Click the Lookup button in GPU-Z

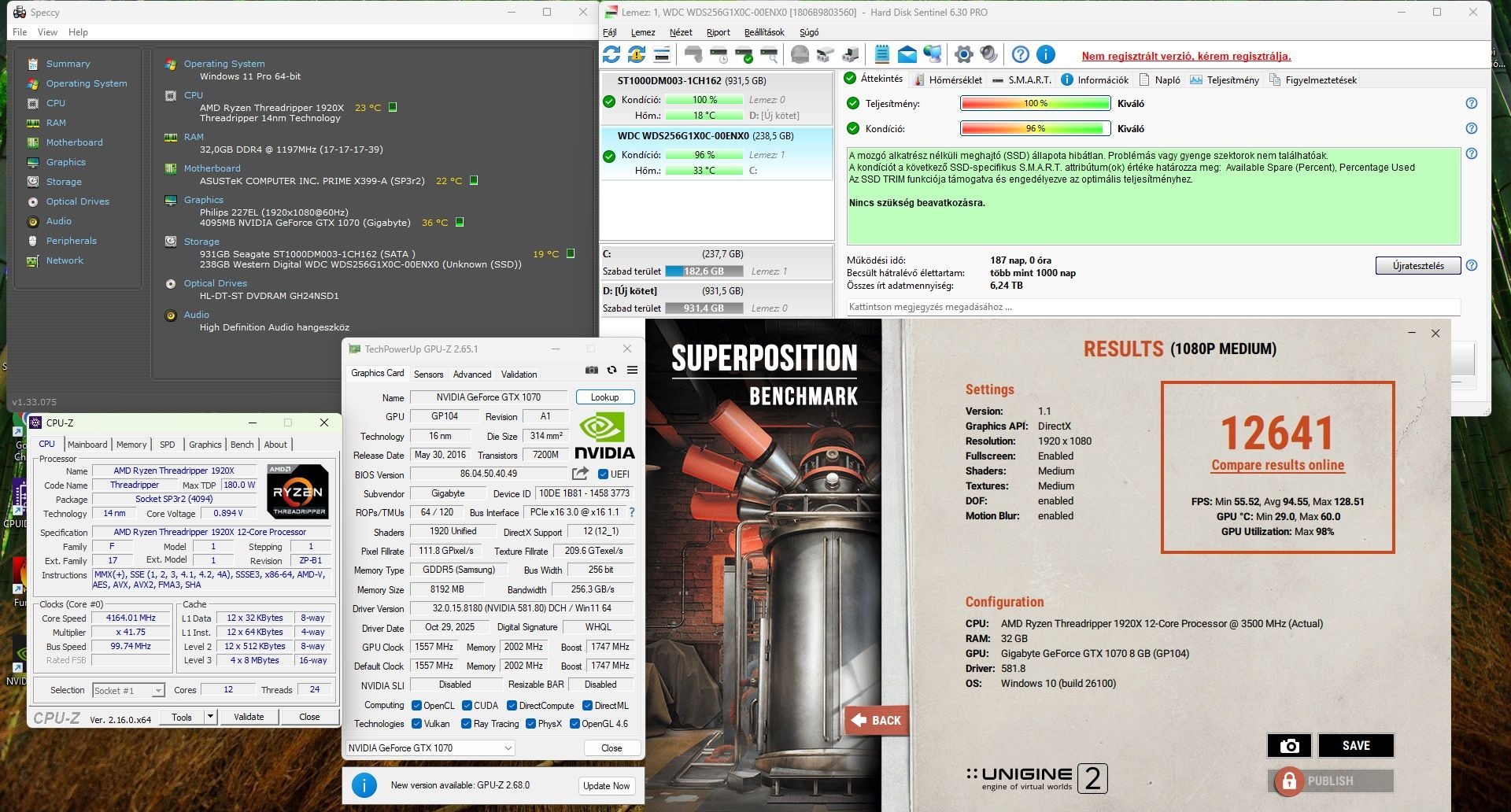coord(605,397)
